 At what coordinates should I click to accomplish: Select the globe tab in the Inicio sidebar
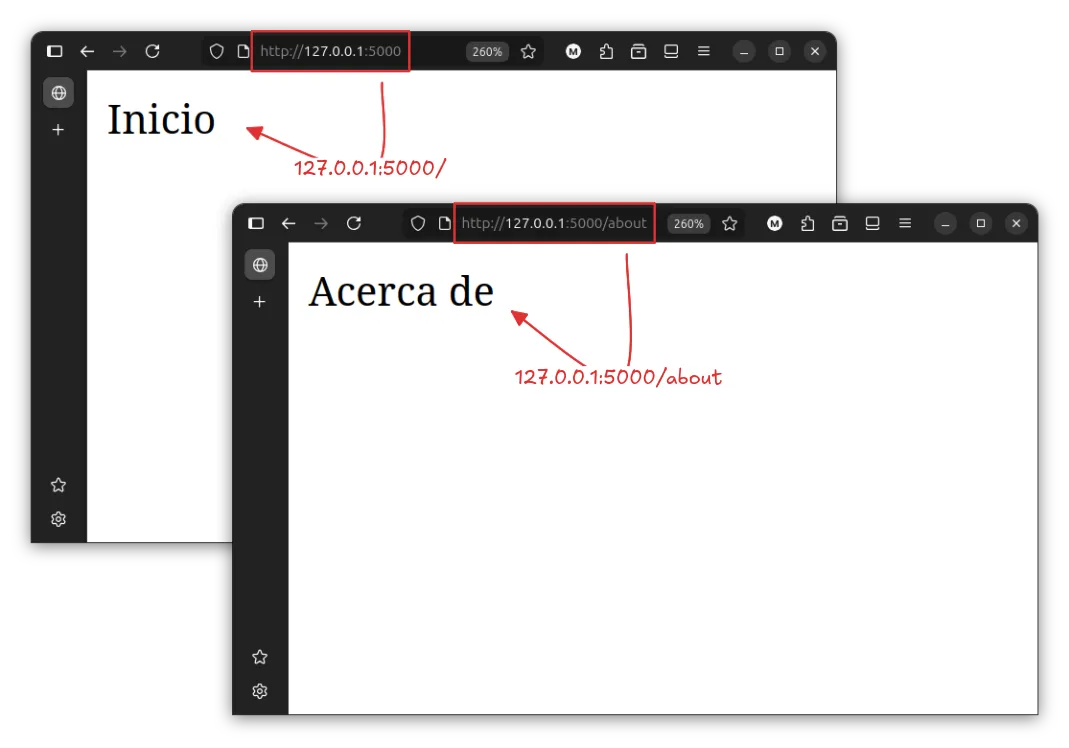click(58, 93)
